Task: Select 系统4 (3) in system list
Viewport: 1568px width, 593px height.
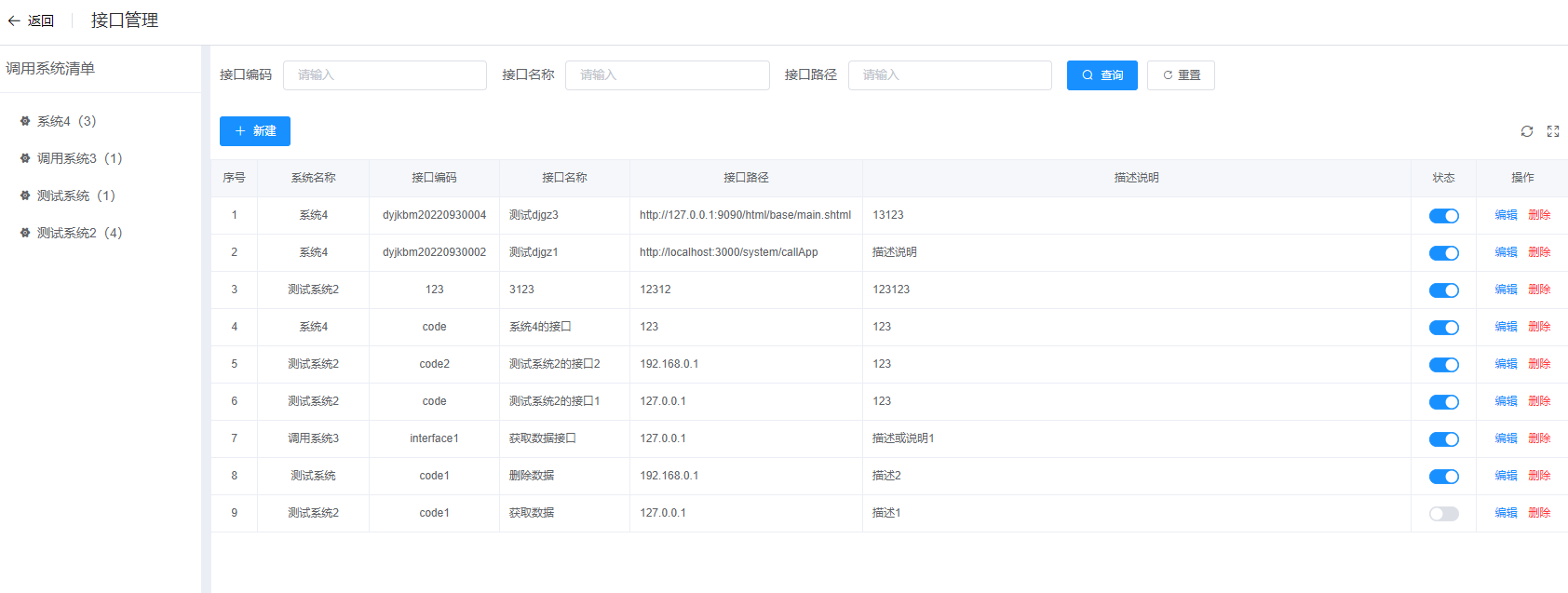Action: (x=66, y=121)
